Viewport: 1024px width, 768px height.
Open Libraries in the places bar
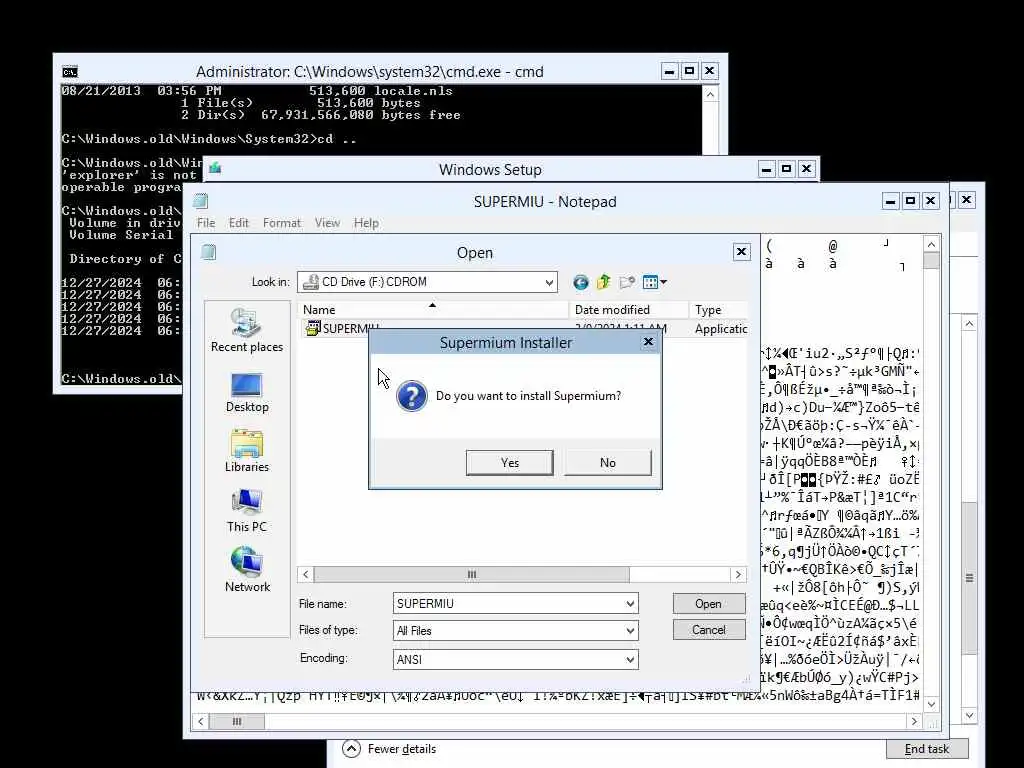coord(247,451)
